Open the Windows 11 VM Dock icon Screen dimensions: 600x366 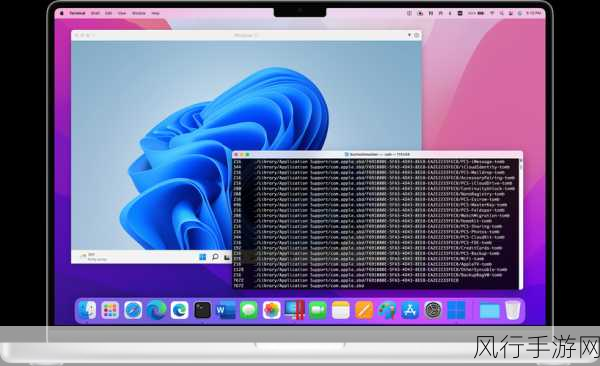tap(456, 310)
